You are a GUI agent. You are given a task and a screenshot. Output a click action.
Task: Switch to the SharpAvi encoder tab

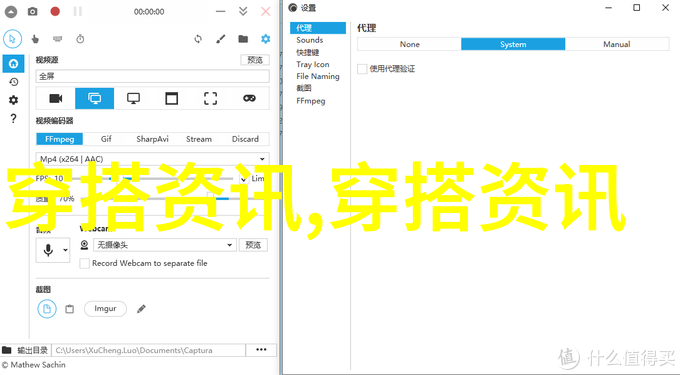(152, 139)
